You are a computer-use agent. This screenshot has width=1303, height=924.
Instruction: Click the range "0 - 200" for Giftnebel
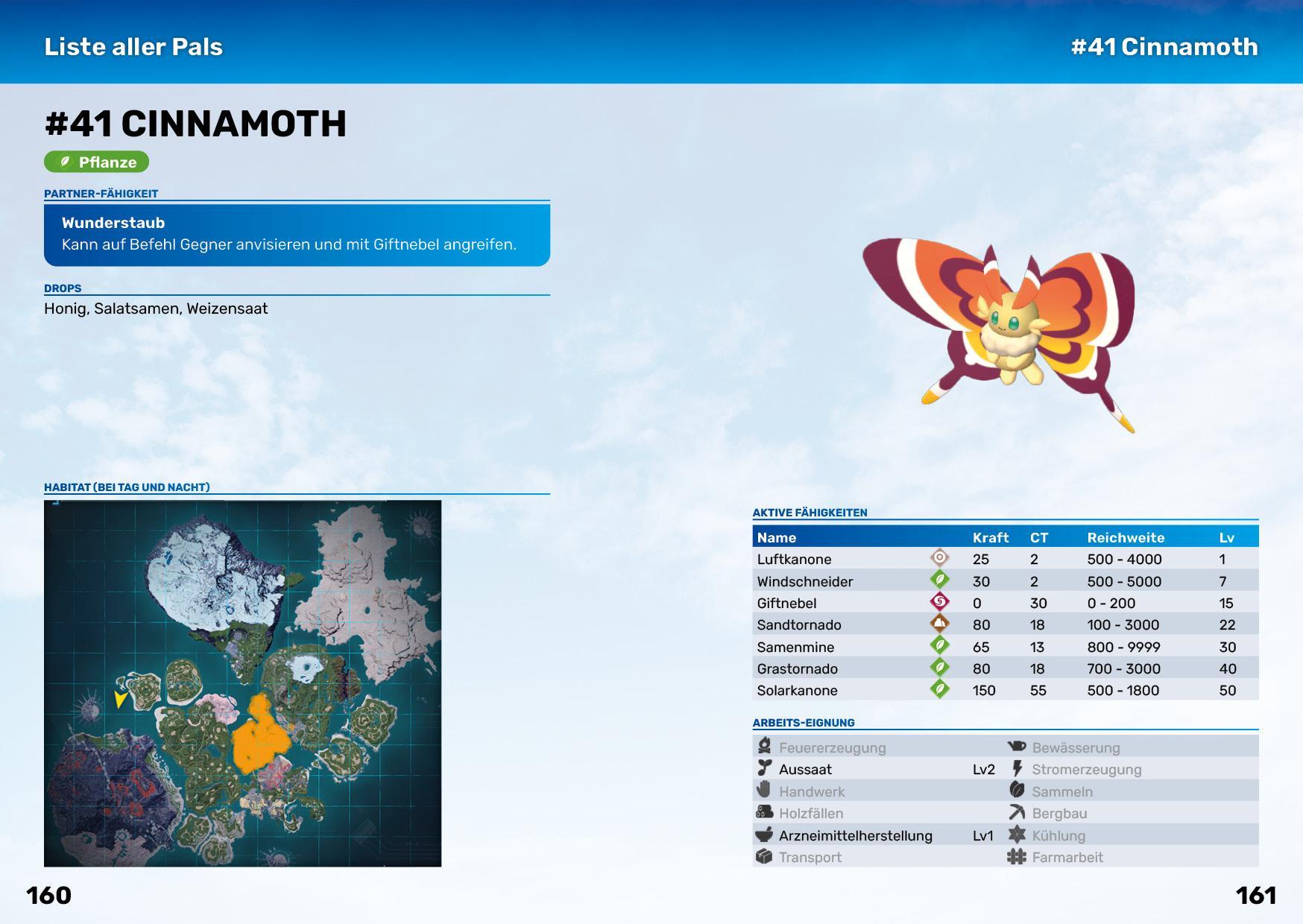click(x=1111, y=603)
